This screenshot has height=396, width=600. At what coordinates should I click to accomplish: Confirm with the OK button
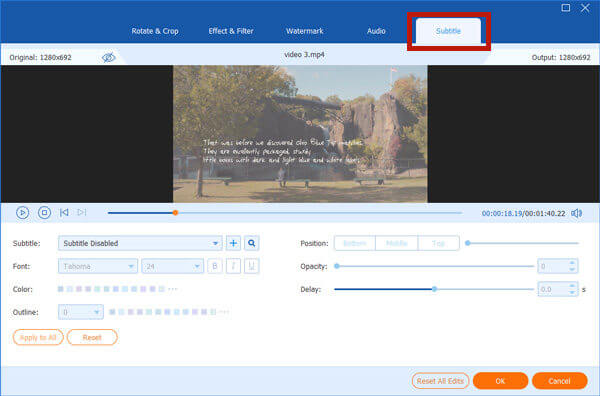click(x=501, y=381)
